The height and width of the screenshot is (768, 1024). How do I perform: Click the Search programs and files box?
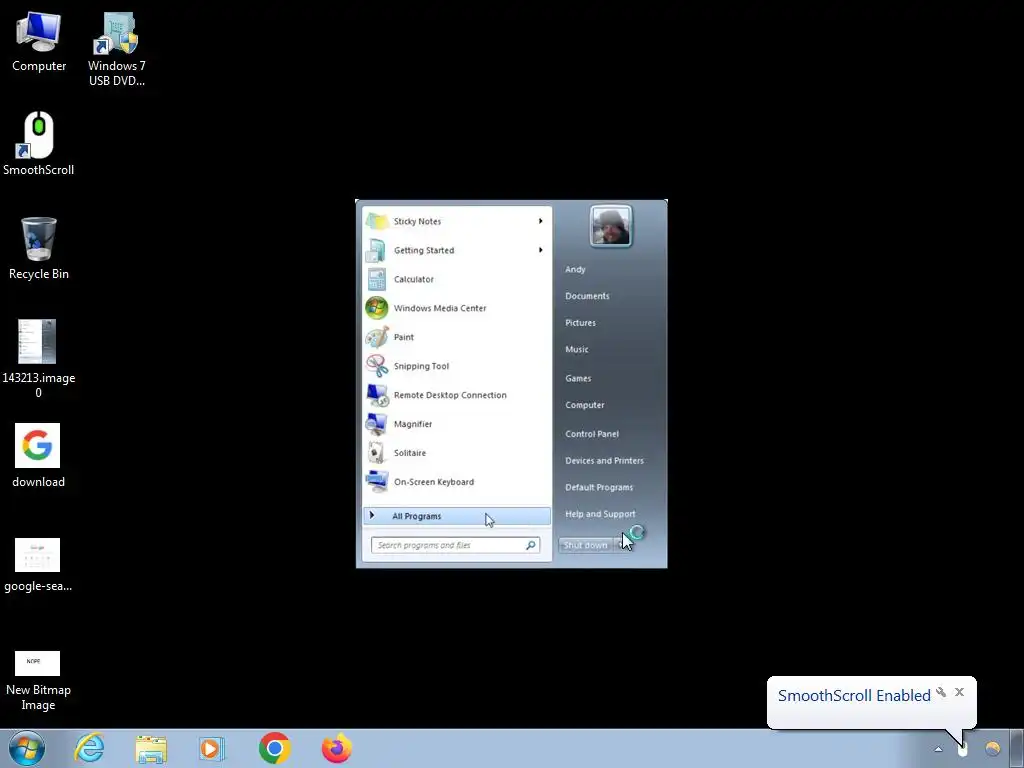pos(455,545)
